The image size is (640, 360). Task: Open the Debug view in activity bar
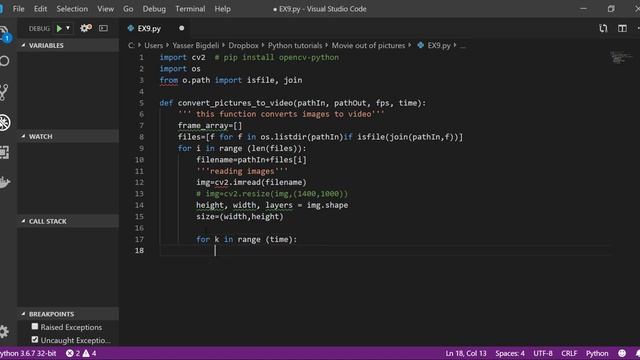[x=4, y=122]
